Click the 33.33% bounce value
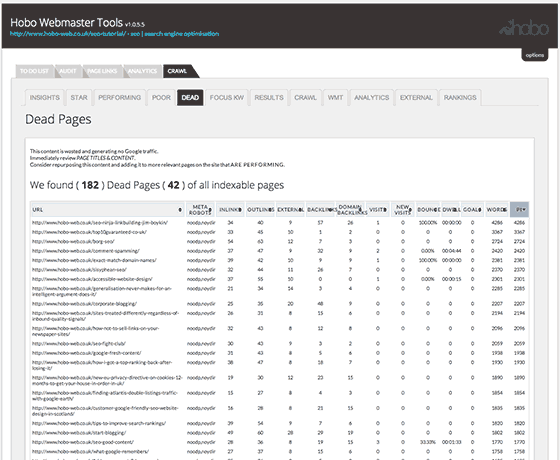Viewport: 560px width, 460px height. pos(428,442)
